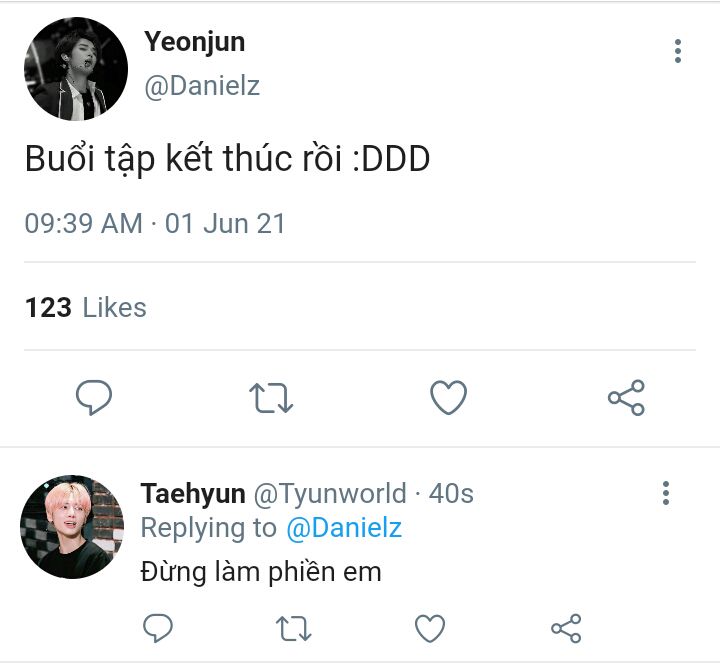
Task: Reply to Taehyun's comment
Action: pyautogui.click(x=158, y=627)
